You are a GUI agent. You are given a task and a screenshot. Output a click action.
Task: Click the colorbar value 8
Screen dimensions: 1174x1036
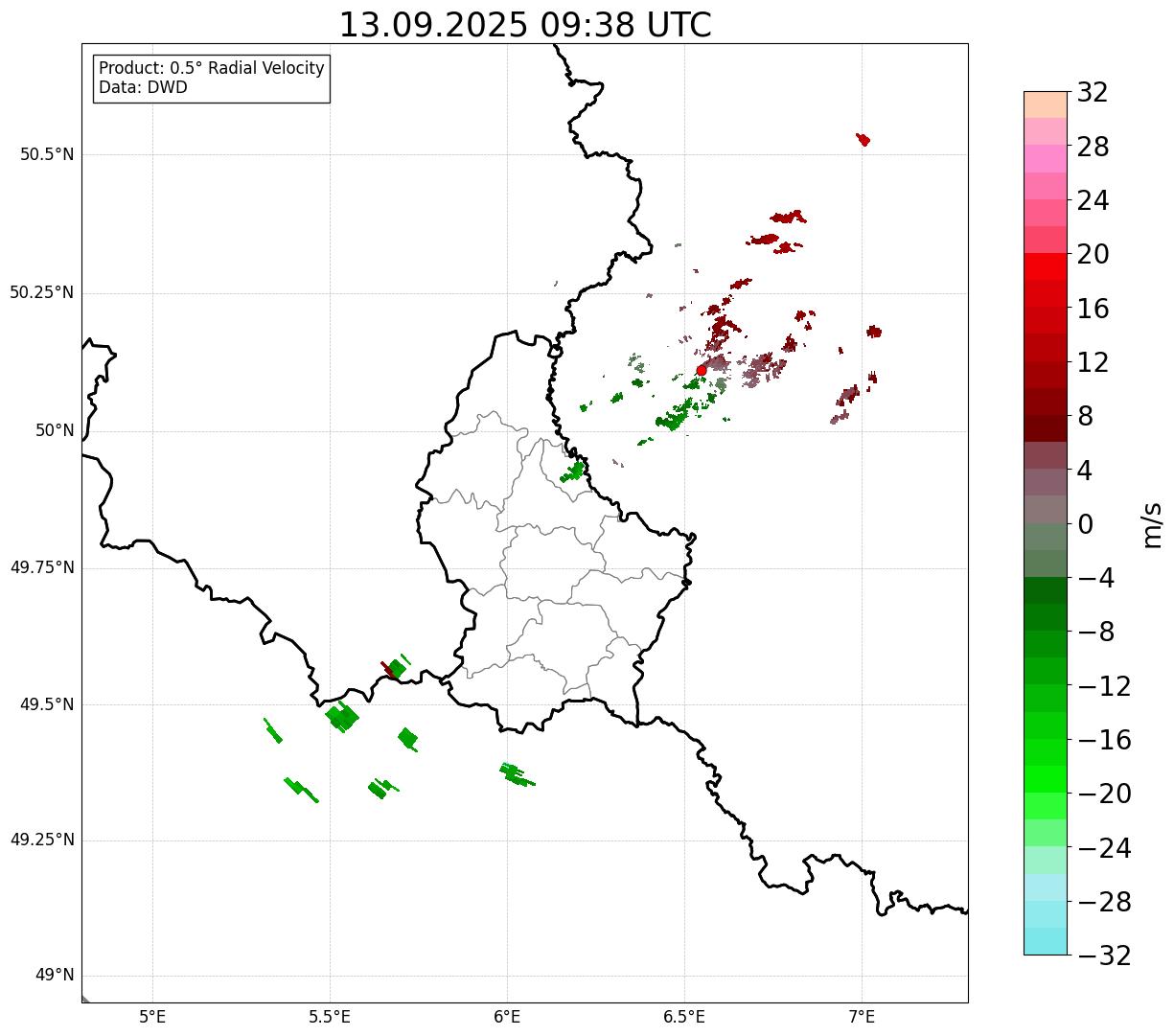coord(1085,416)
